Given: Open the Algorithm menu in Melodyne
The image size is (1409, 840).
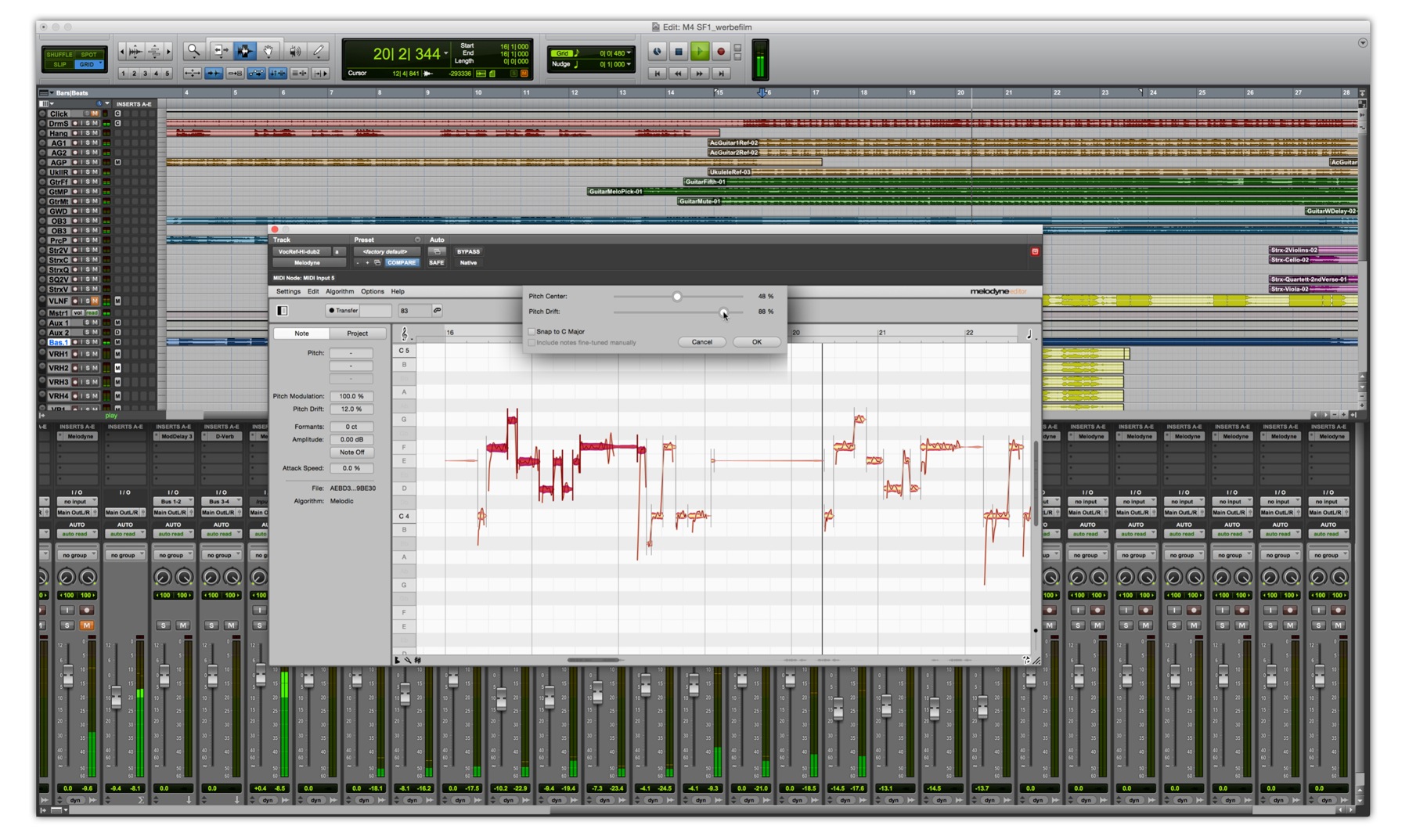Looking at the screenshot, I should click(x=339, y=291).
